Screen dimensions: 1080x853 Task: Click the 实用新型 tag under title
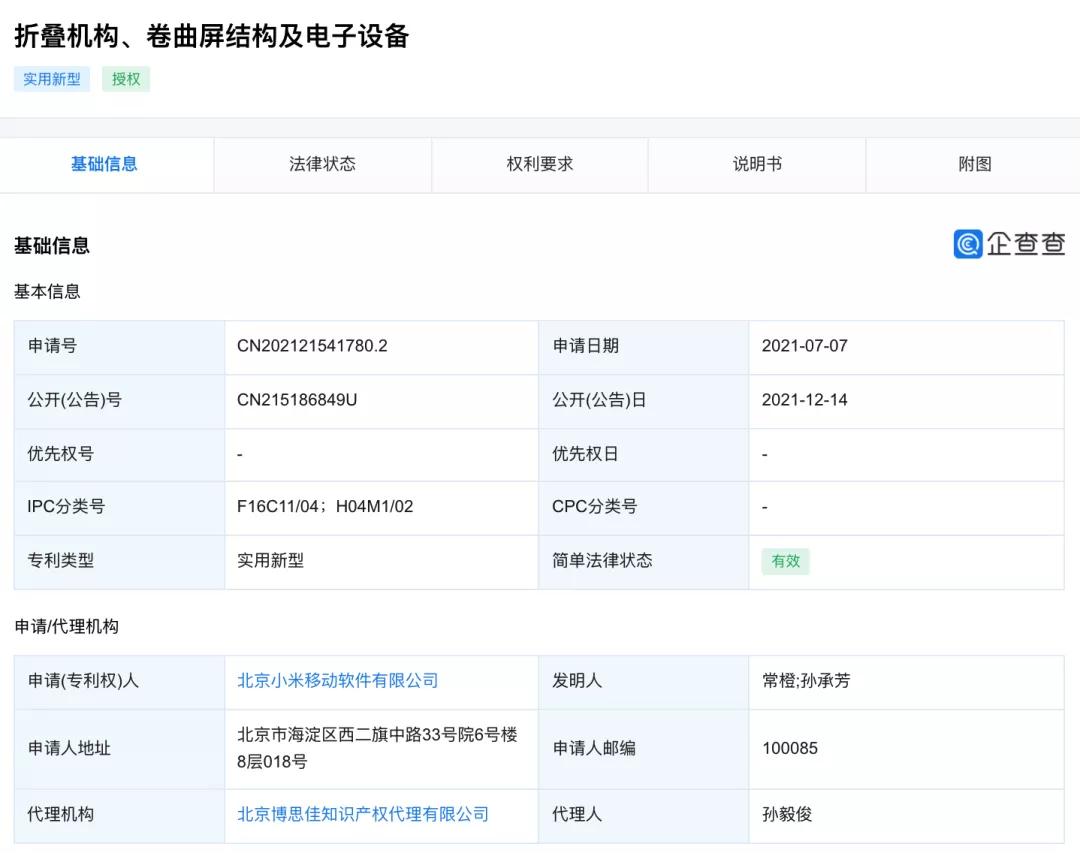pyautogui.click(x=52, y=79)
